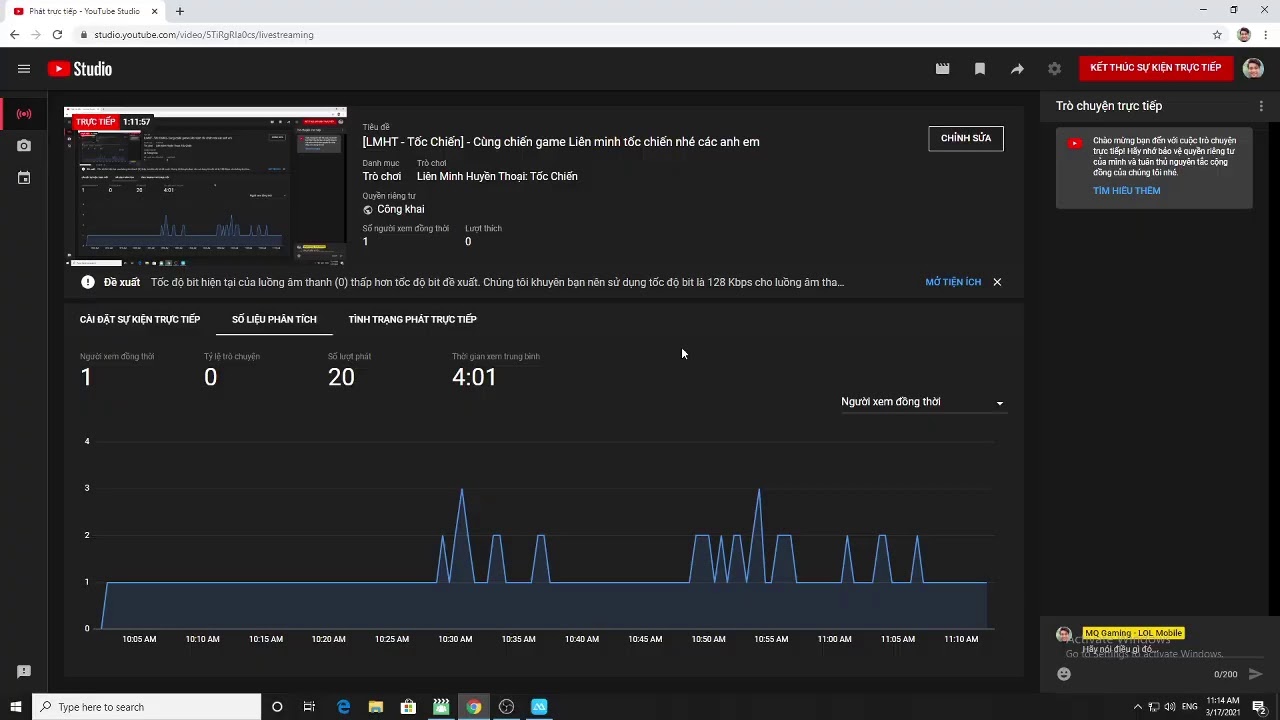Screen dimensions: 1280x720
Task: Click the send feedback icon in the sidebar
Action: pos(24,671)
